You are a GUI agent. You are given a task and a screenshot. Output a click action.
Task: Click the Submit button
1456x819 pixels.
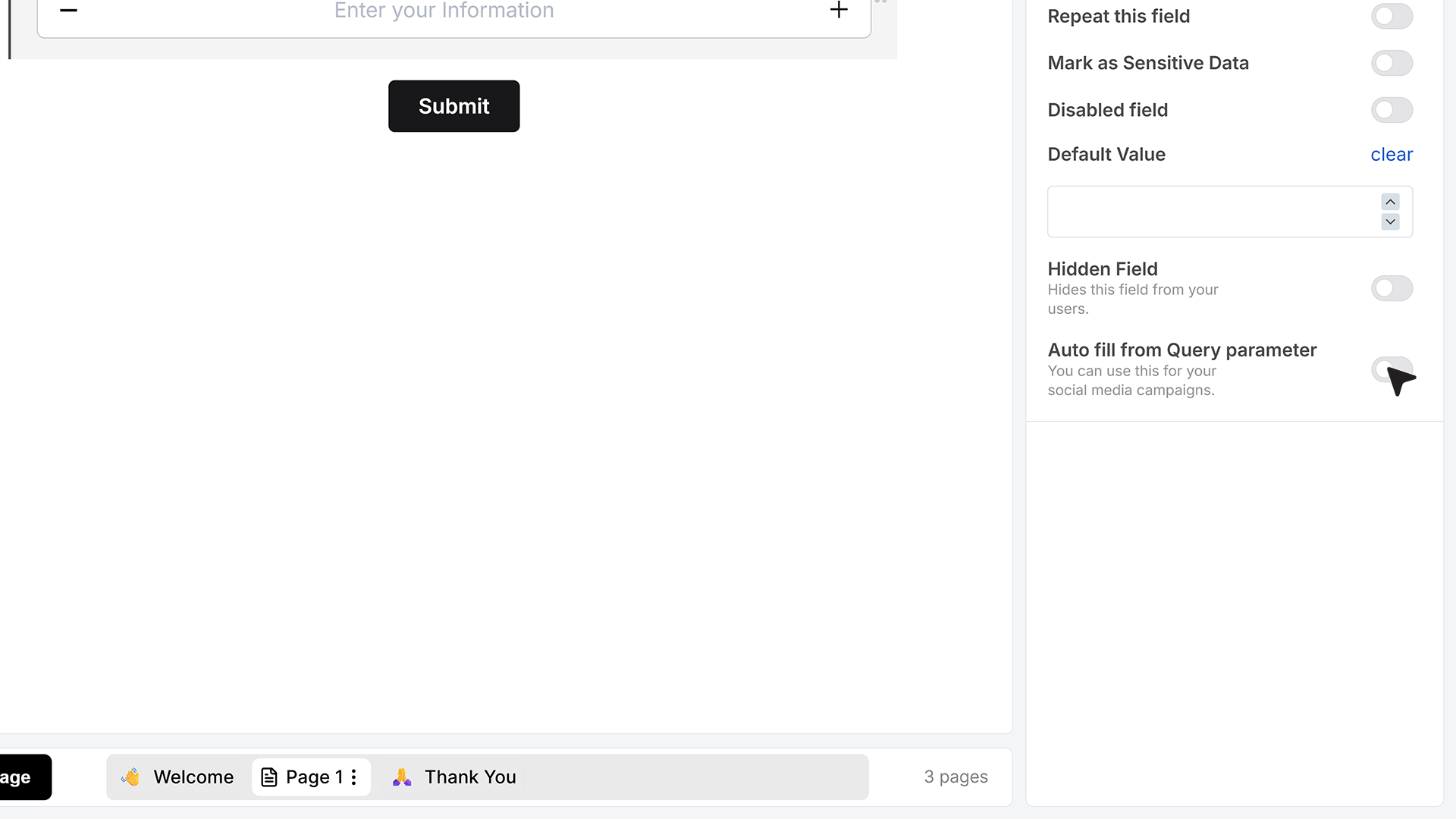(454, 106)
